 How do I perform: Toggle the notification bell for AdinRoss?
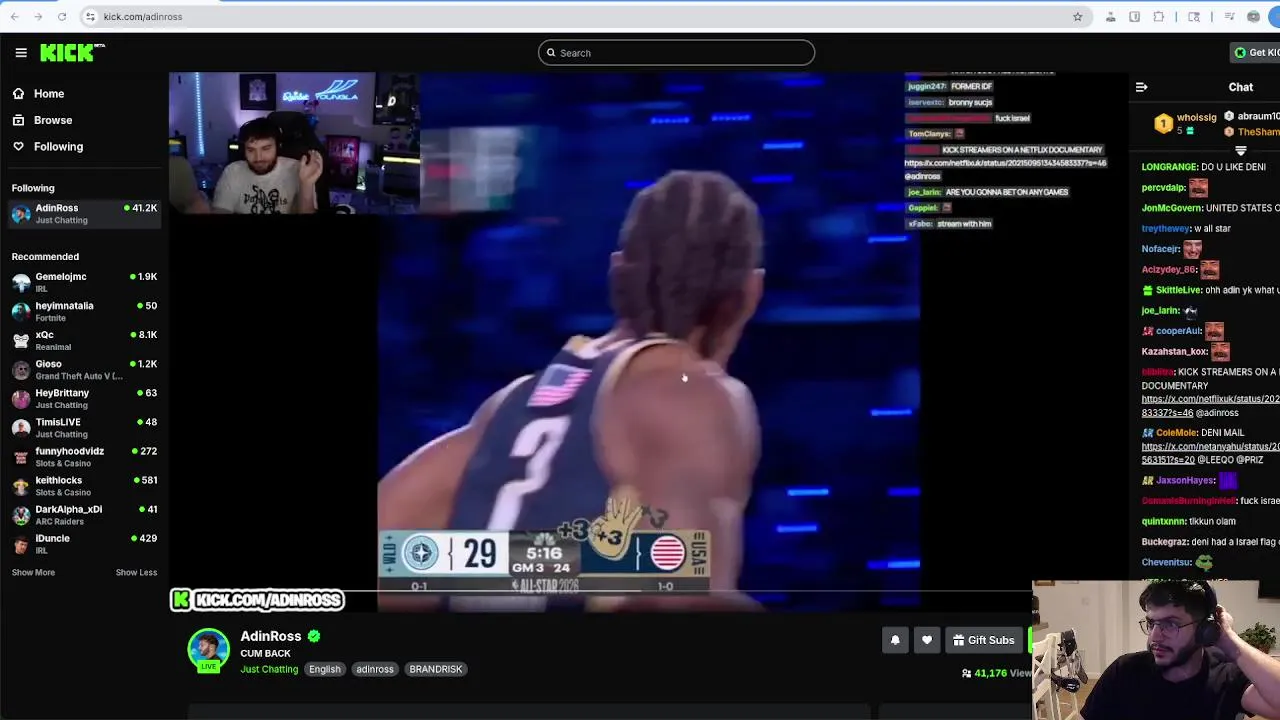click(895, 640)
